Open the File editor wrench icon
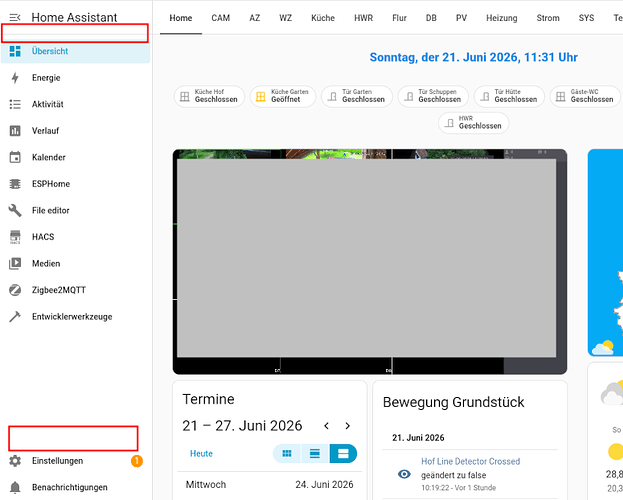This screenshot has height=500, width=623. pyautogui.click(x=15, y=210)
